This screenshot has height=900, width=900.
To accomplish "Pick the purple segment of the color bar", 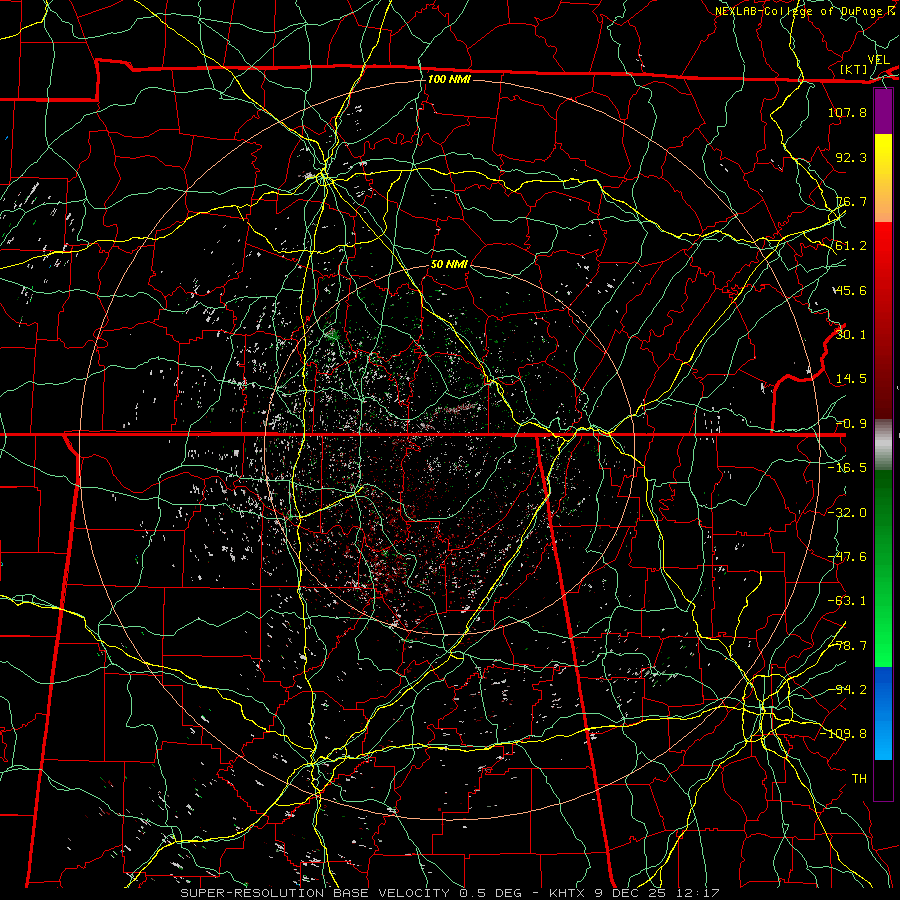I will 883,111.
